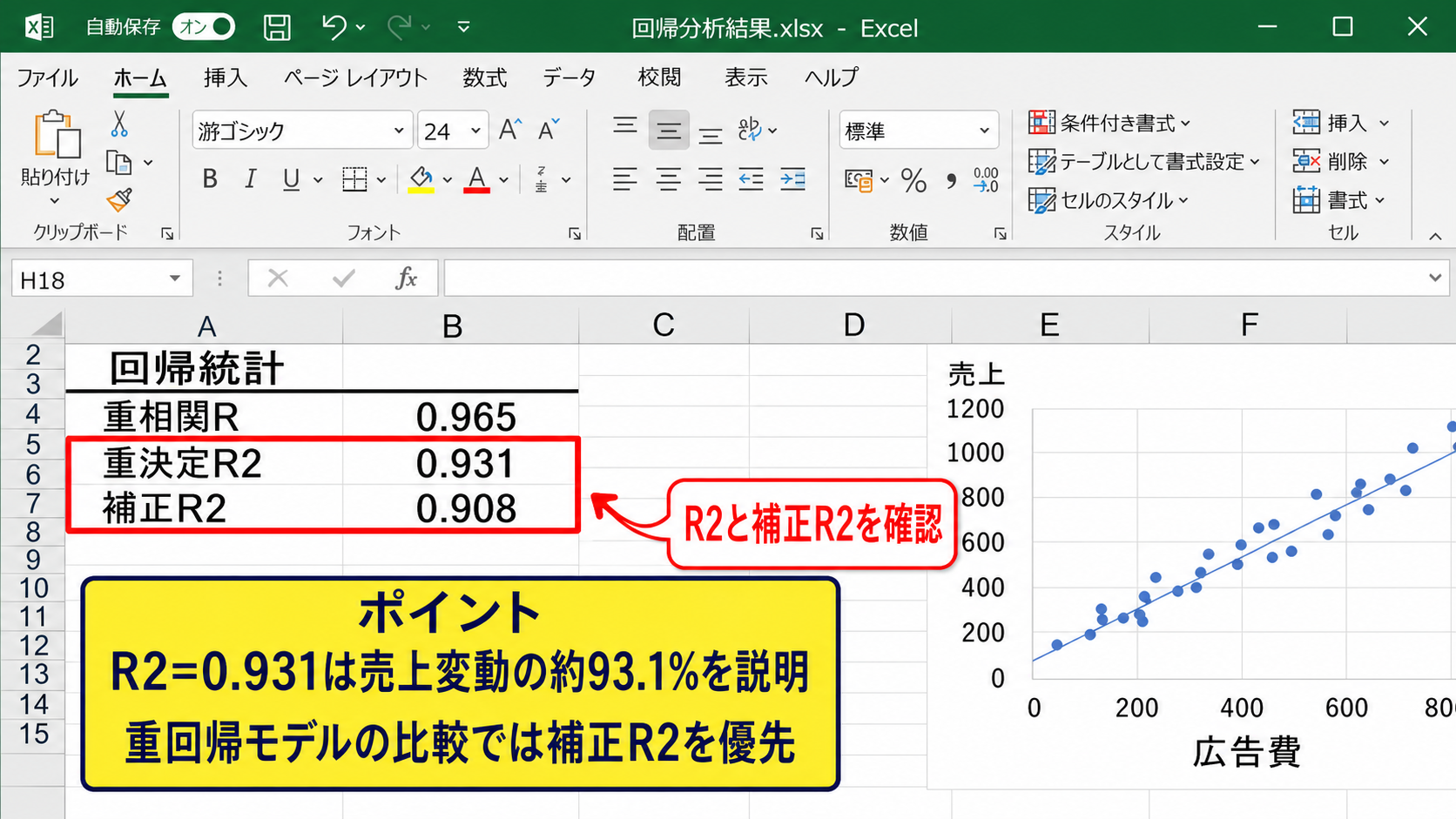Click テーブルとして書式設定
This screenshot has width=1456, height=819.
(x=1144, y=162)
